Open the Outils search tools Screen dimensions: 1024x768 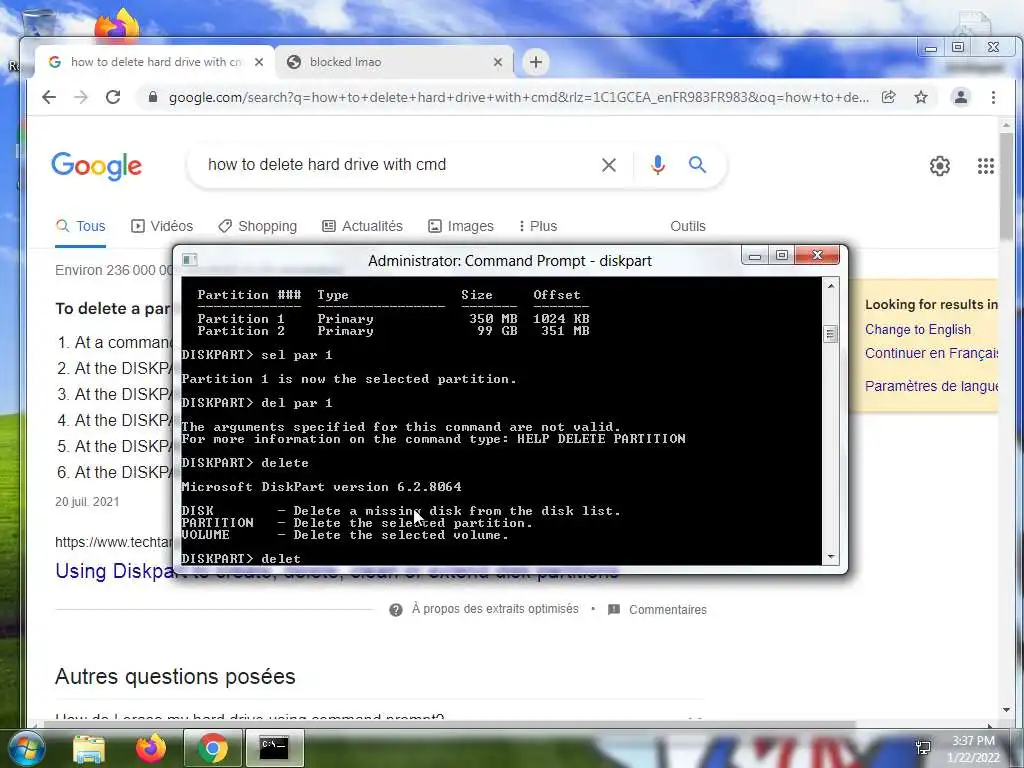(688, 226)
